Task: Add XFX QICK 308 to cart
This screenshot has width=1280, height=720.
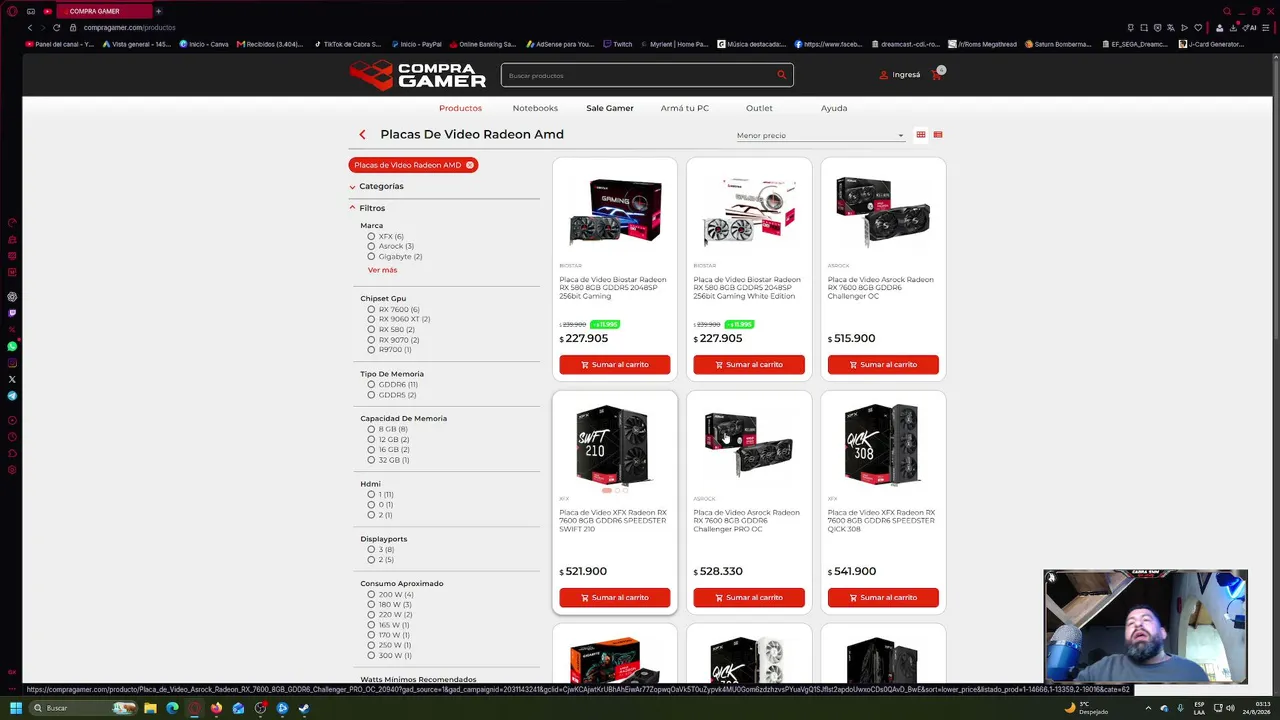Action: click(883, 598)
